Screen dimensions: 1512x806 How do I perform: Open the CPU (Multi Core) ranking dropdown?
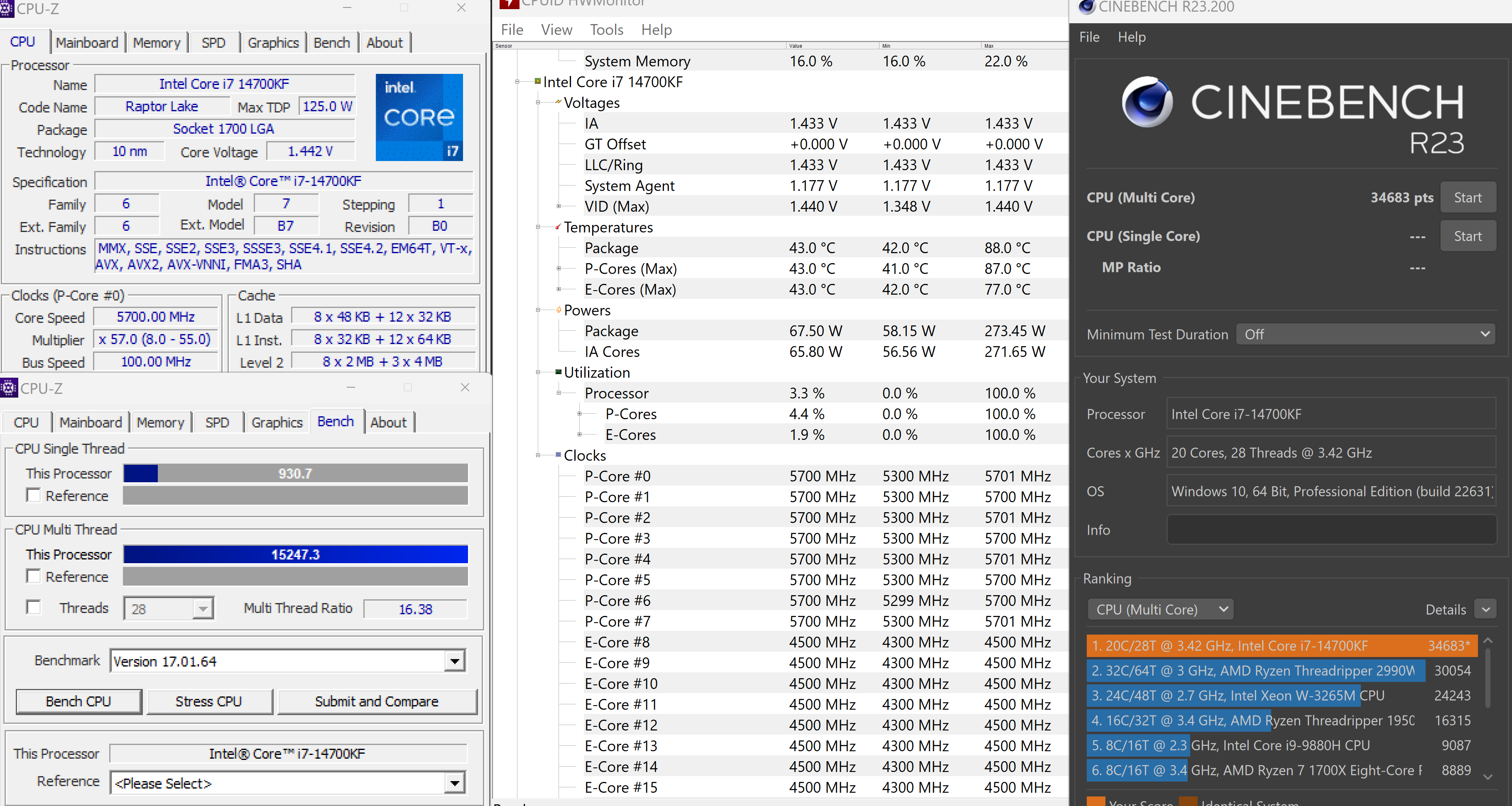1160,609
